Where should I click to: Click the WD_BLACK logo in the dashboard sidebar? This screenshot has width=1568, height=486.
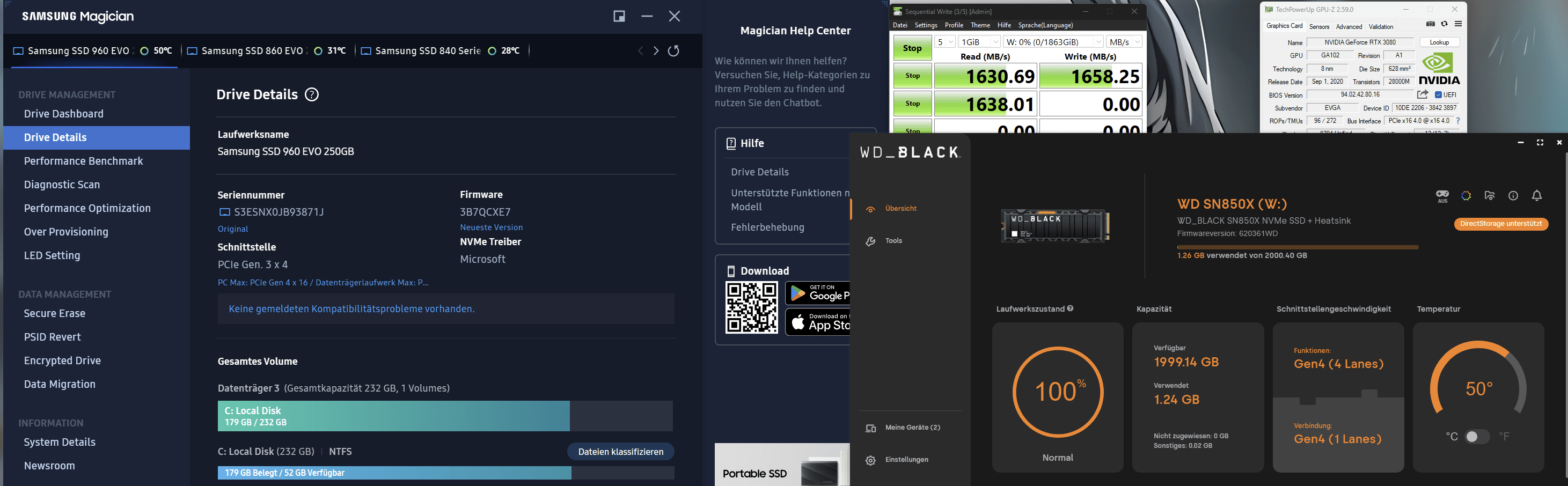(x=910, y=152)
